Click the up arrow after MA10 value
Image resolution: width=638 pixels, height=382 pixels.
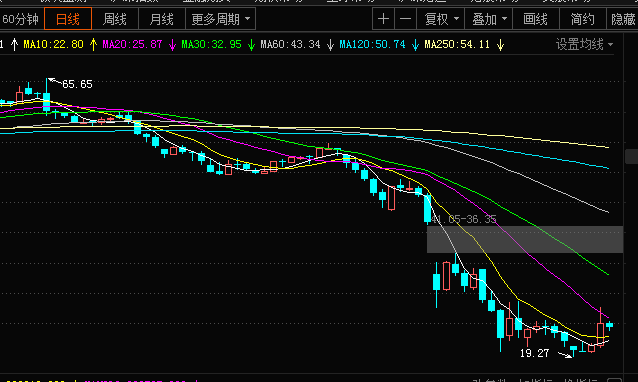point(93,44)
